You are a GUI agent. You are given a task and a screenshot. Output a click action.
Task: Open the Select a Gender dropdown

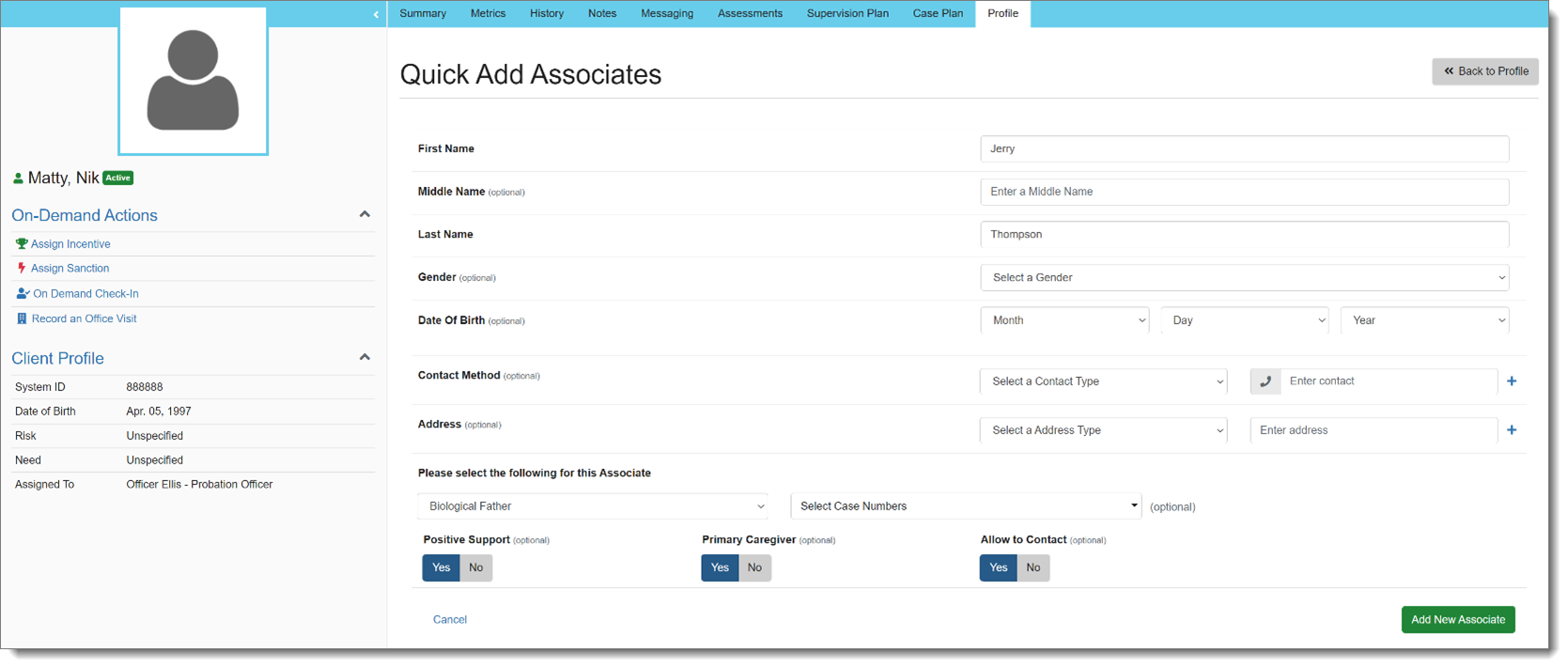tap(1244, 278)
